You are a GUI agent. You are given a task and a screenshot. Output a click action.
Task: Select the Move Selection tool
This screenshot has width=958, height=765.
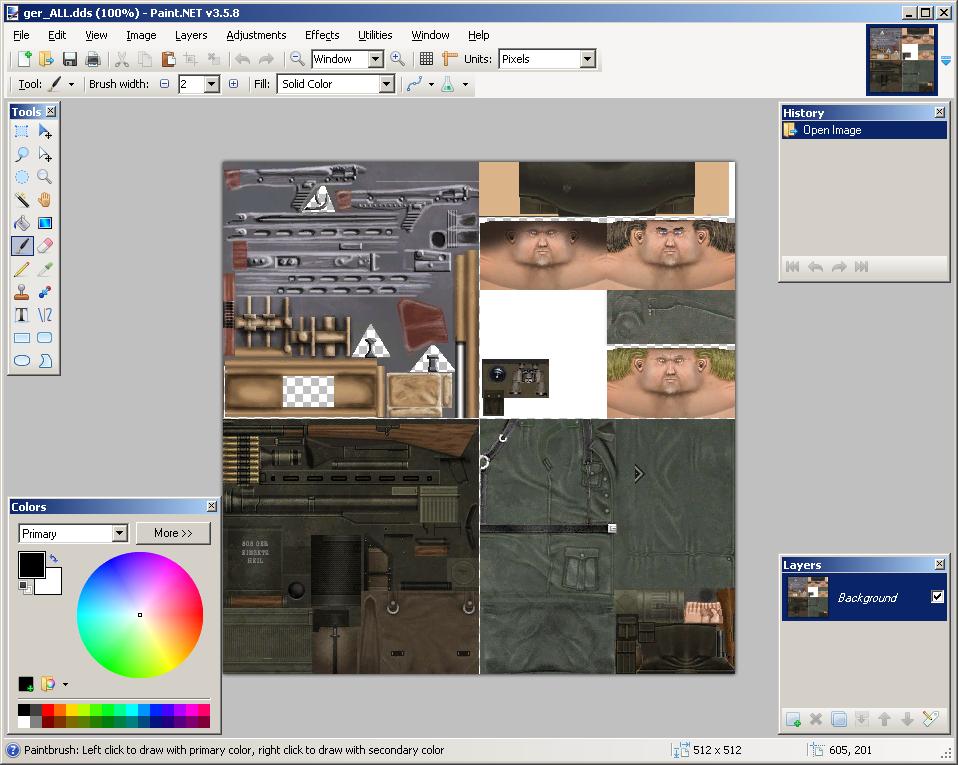tap(45, 154)
